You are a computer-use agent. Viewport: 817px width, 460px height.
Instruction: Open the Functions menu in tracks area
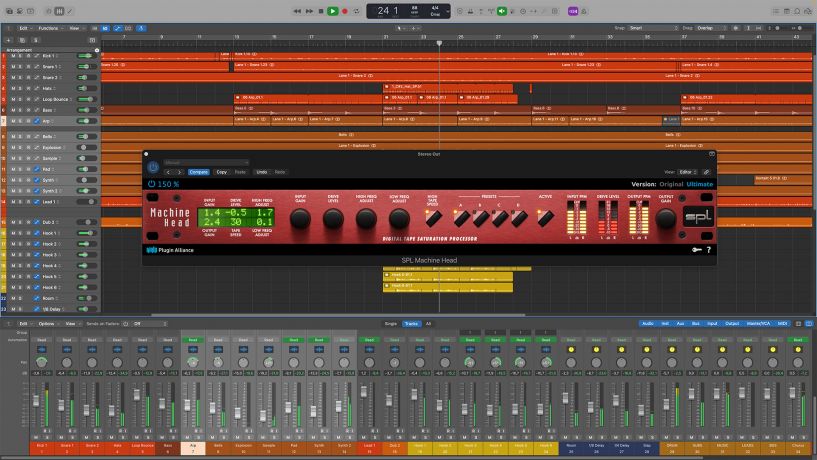tap(48, 28)
